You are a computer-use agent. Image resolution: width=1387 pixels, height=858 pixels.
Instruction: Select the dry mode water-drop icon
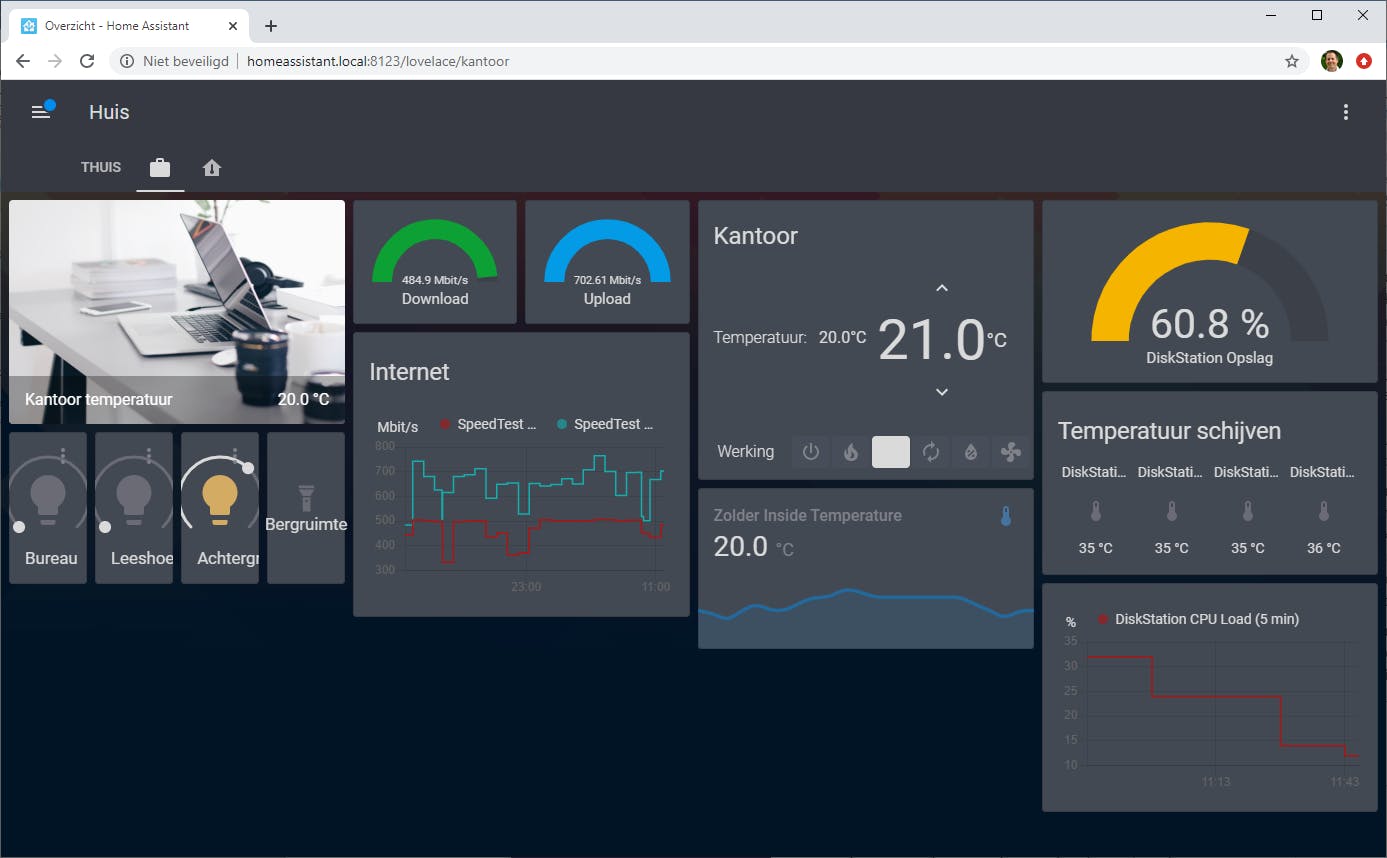click(x=970, y=452)
